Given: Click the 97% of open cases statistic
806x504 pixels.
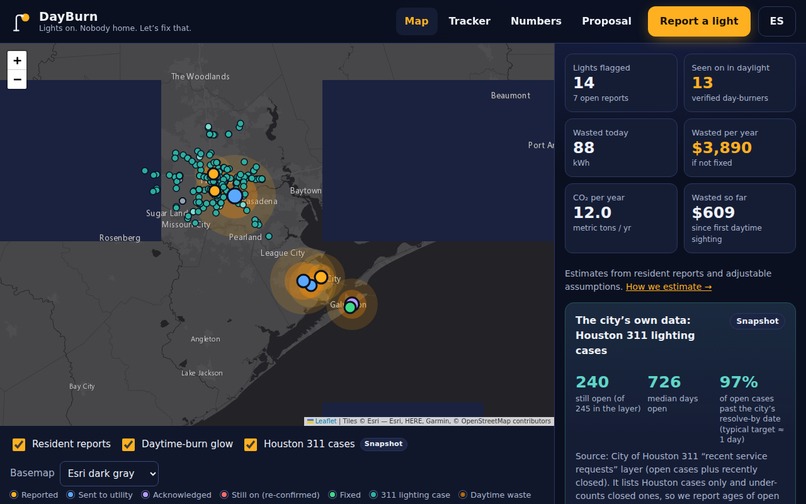Looking at the screenshot, I should (752, 408).
